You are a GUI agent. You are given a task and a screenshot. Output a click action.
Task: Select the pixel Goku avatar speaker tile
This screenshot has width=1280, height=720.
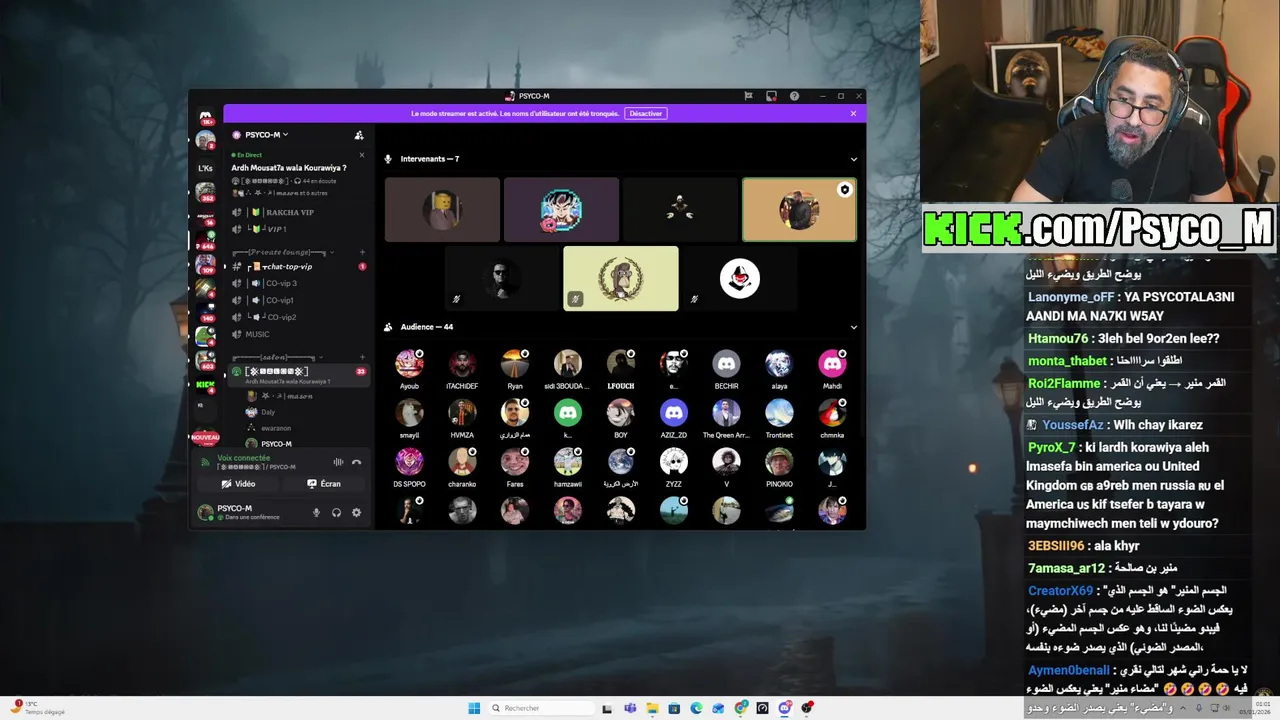561,210
